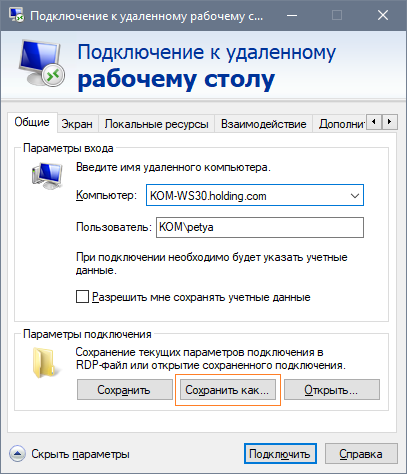Image resolution: width=407 pixels, height=474 pixels.
Task: Open help via Справка button
Action: click(x=361, y=454)
